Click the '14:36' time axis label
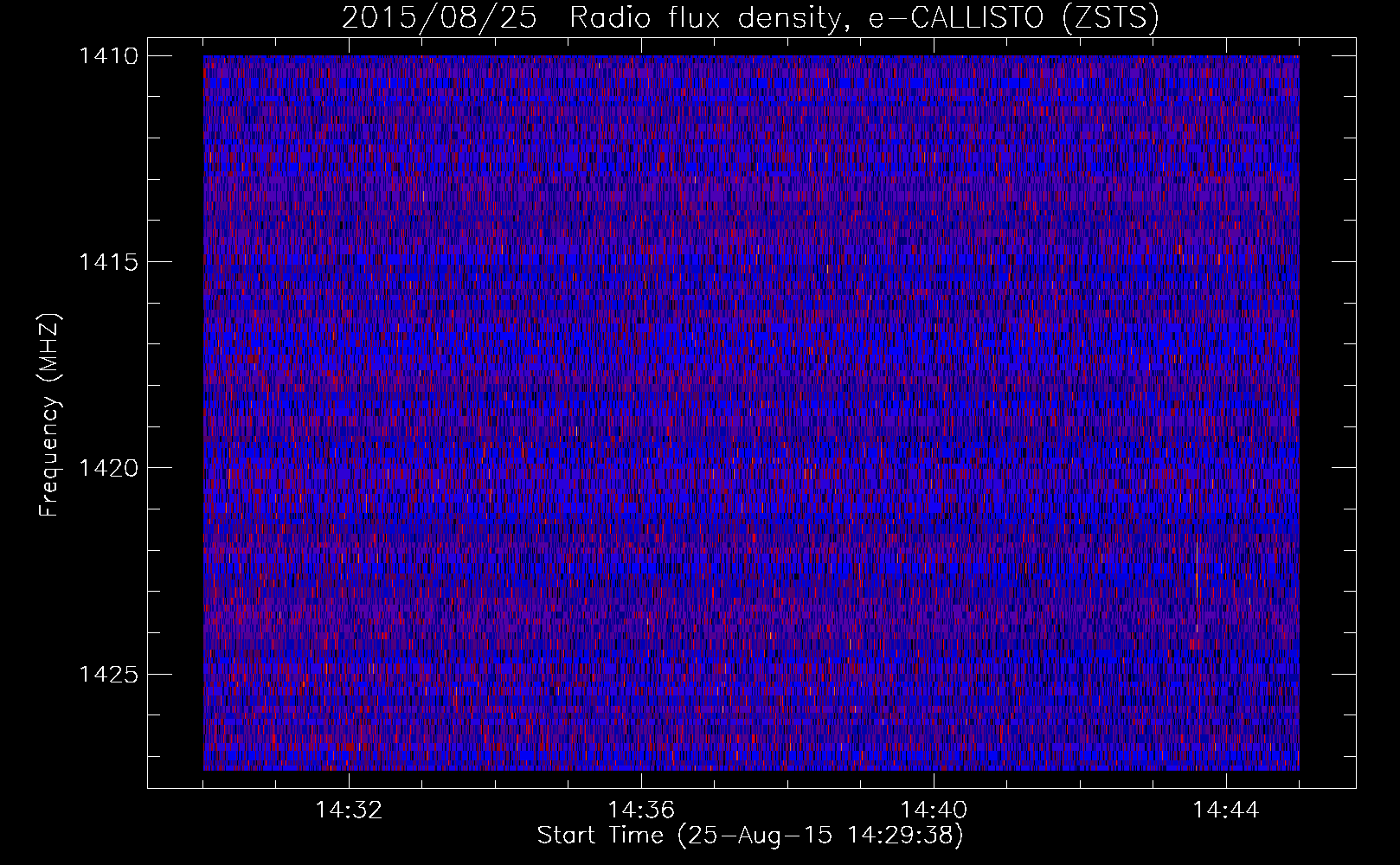The image size is (1400, 865). [x=641, y=811]
